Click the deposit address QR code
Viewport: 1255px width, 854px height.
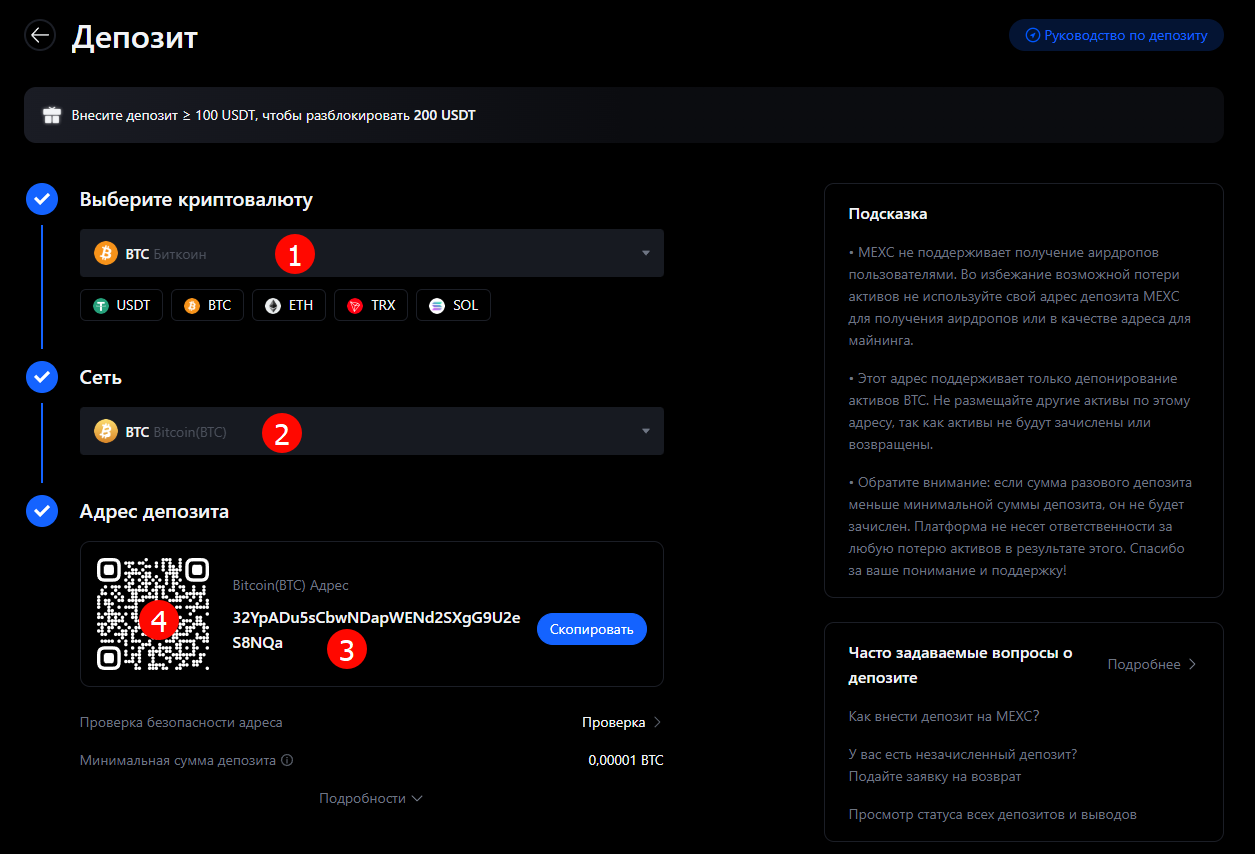pyautogui.click(x=153, y=613)
